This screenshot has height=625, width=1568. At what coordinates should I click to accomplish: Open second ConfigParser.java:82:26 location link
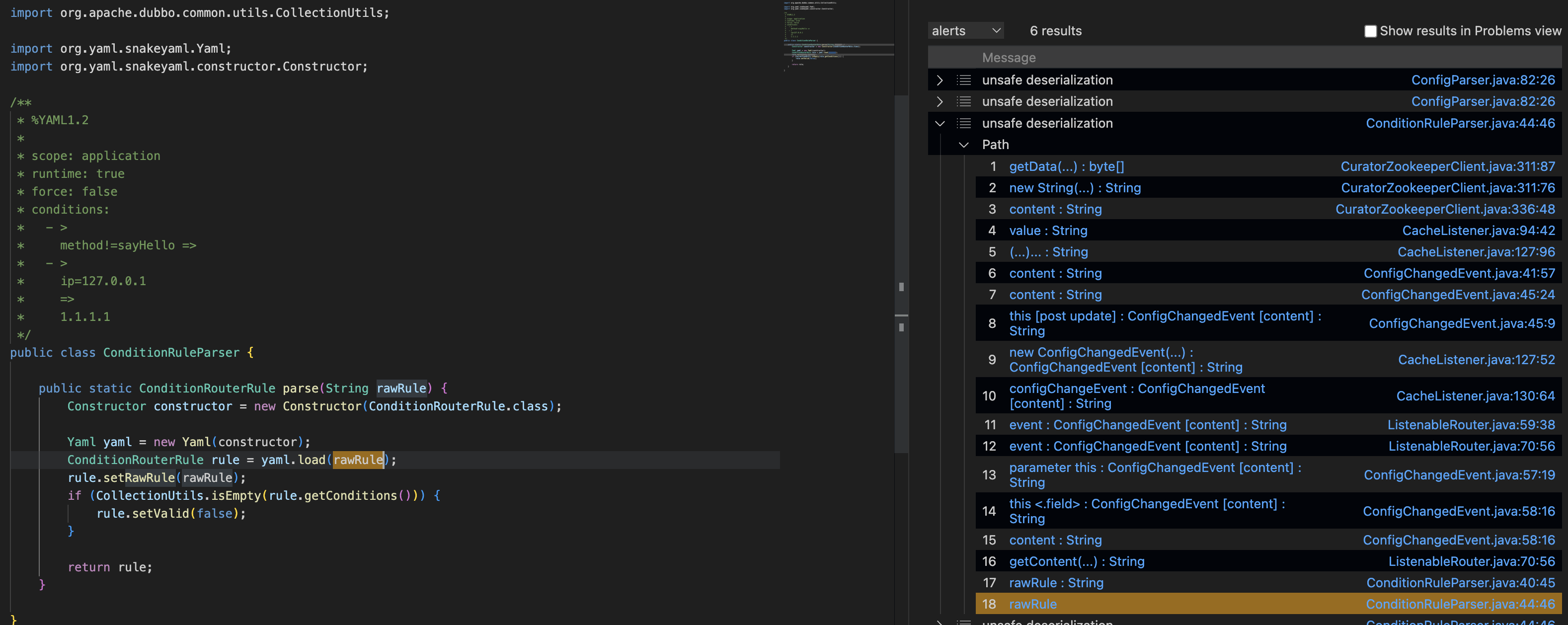1483,102
